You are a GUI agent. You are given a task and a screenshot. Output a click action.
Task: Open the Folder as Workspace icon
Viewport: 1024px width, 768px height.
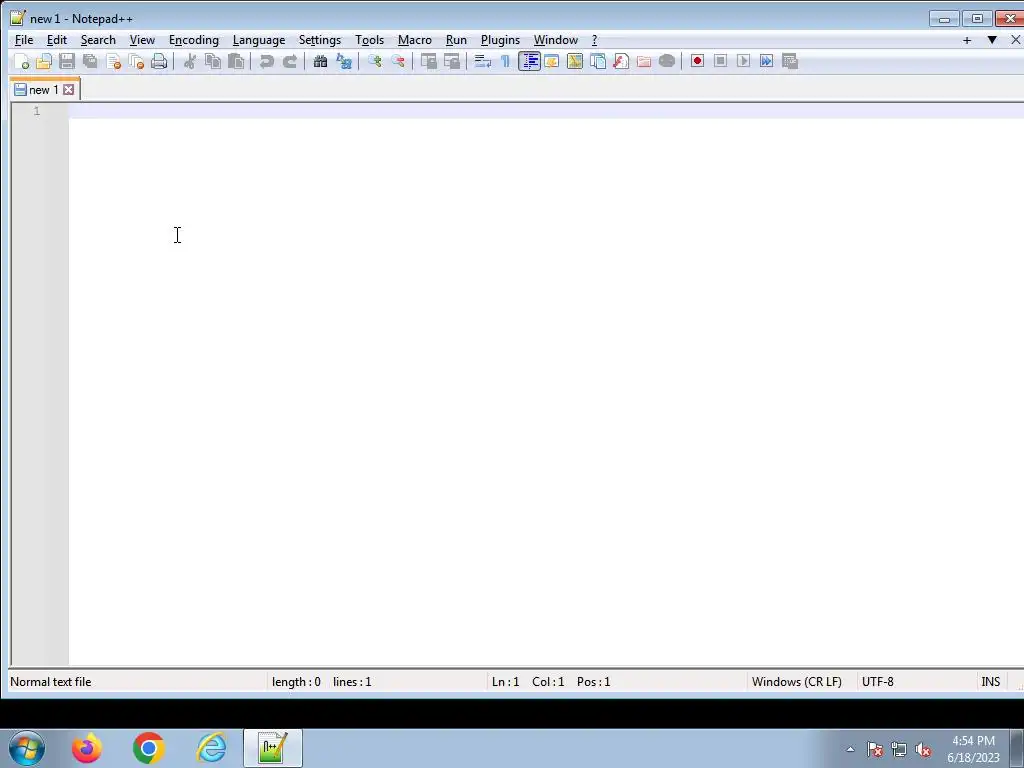click(644, 61)
